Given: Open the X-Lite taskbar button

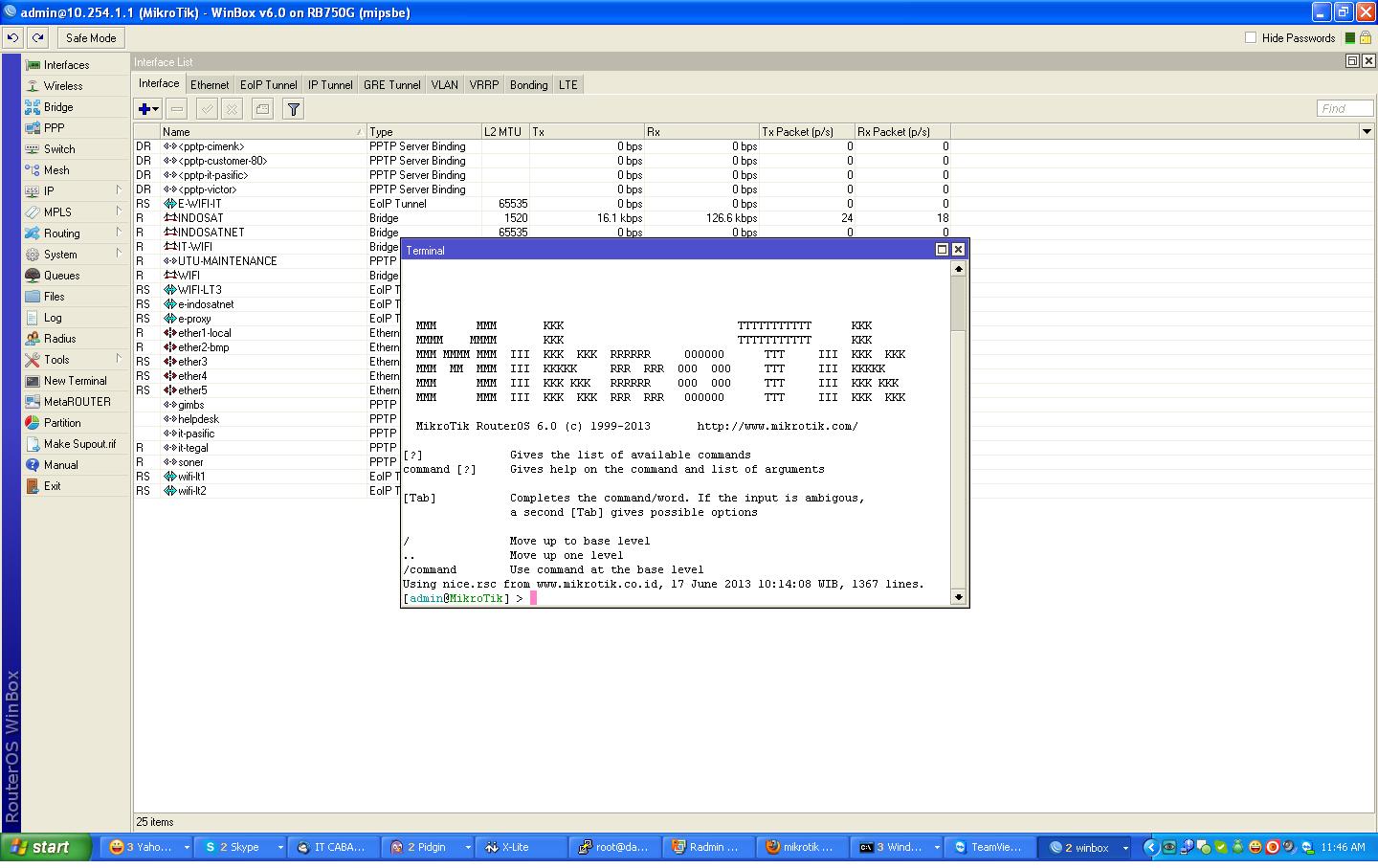Looking at the screenshot, I should (522, 847).
